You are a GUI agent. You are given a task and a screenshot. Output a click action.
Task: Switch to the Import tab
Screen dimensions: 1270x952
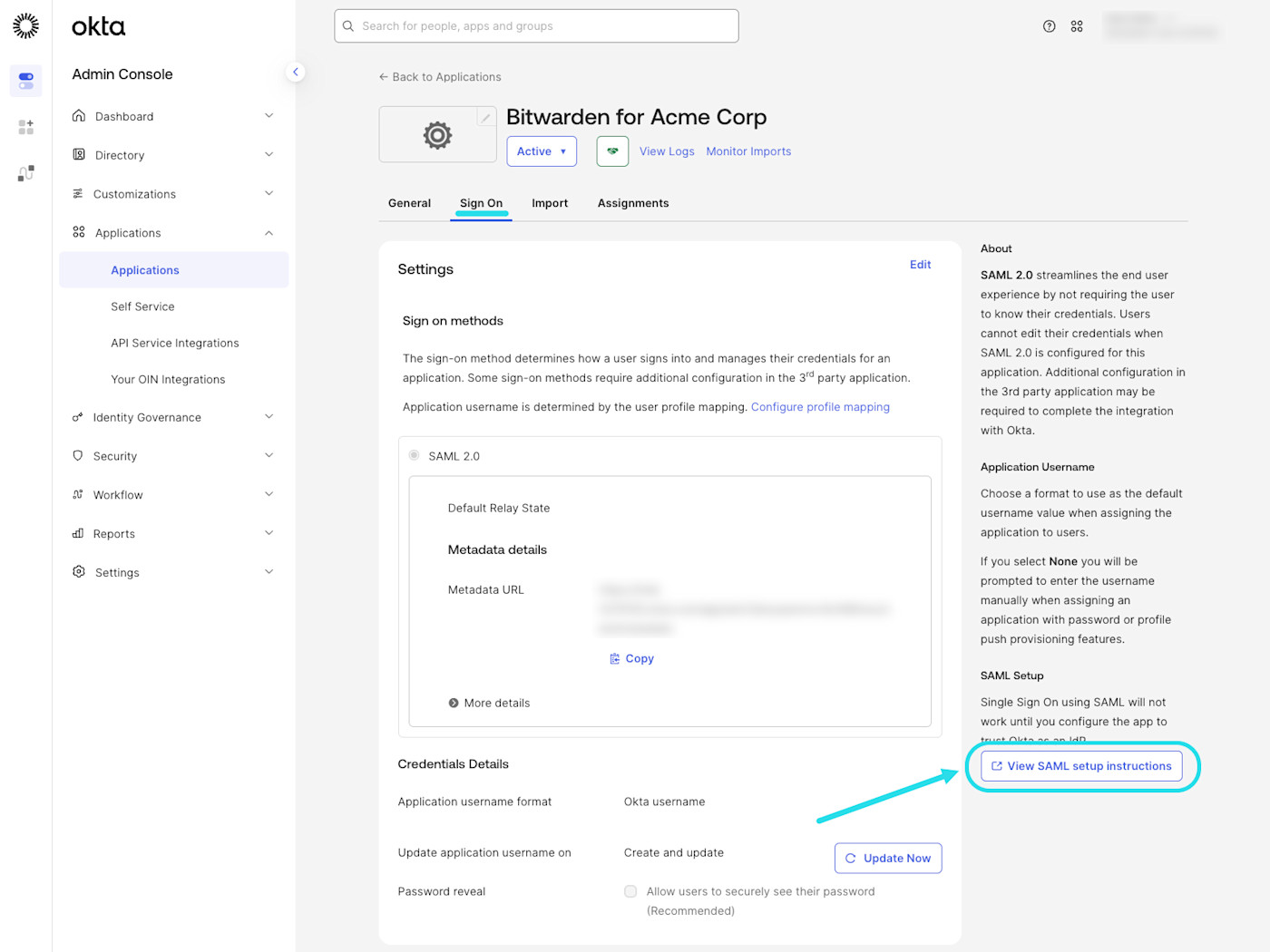[x=550, y=203]
